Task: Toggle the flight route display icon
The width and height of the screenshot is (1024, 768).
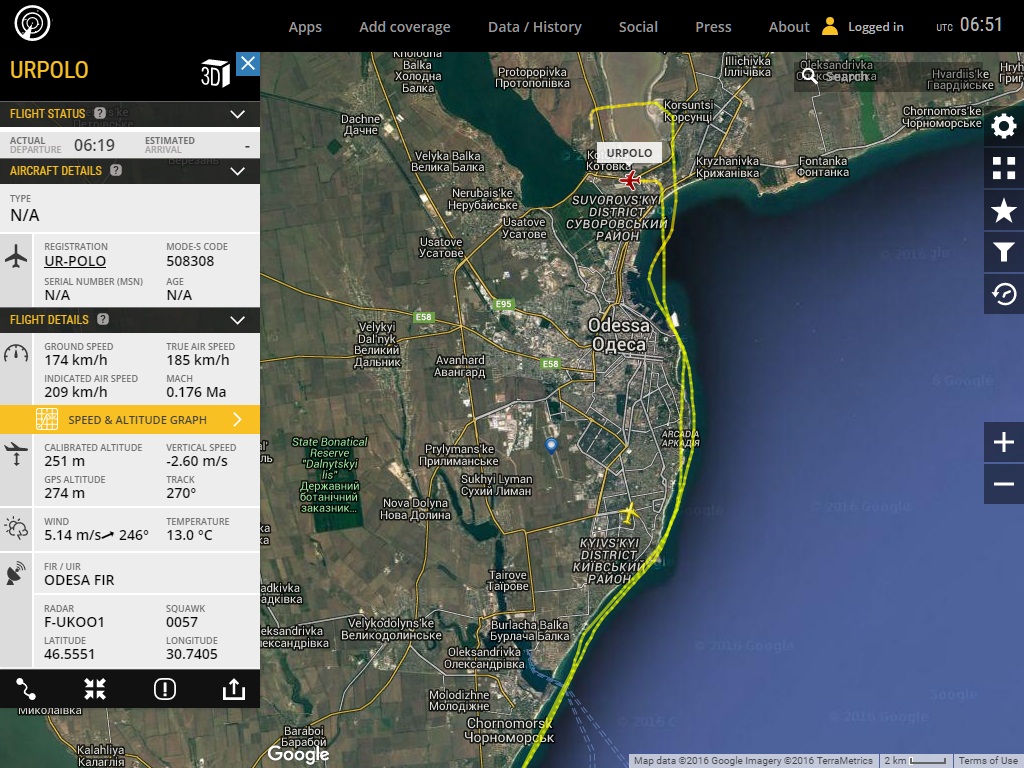Action: click(x=27, y=689)
